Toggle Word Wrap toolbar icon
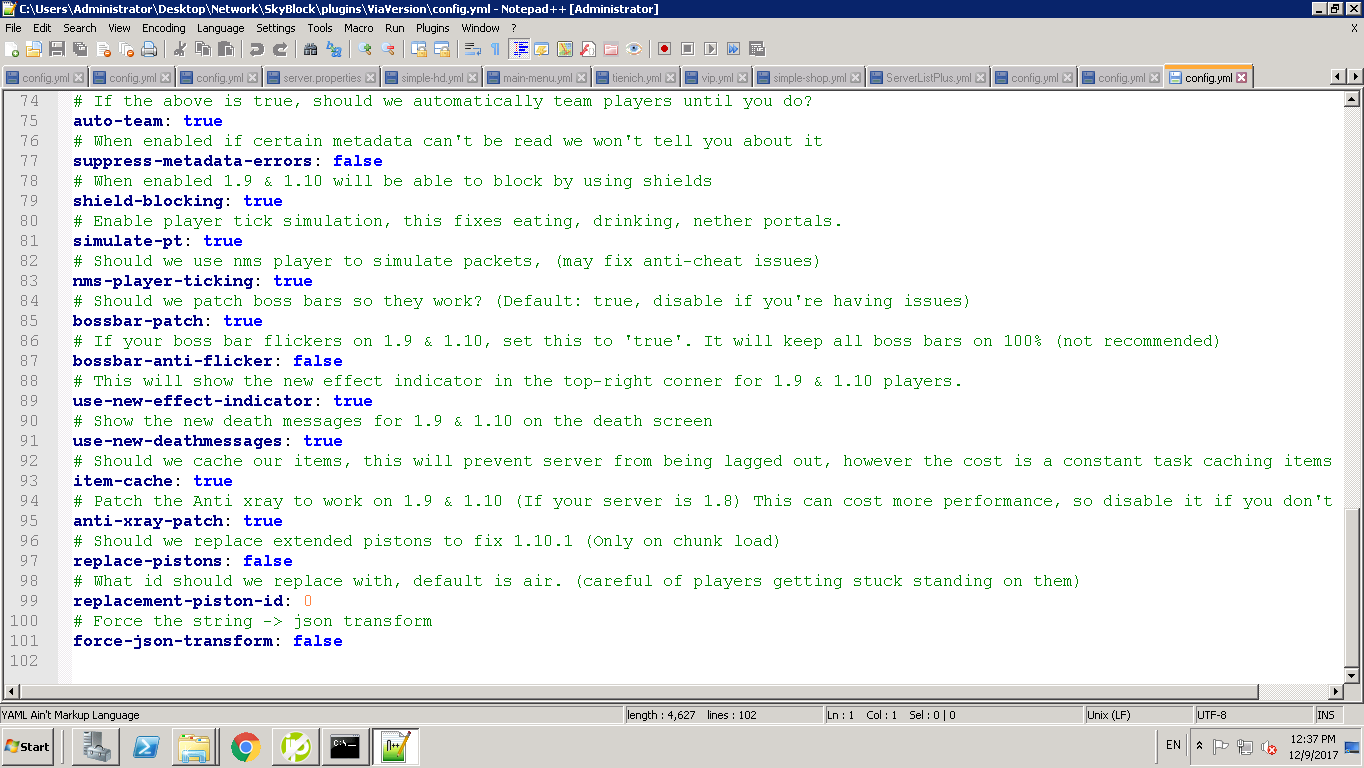Image resolution: width=1364 pixels, height=768 pixels. point(473,49)
